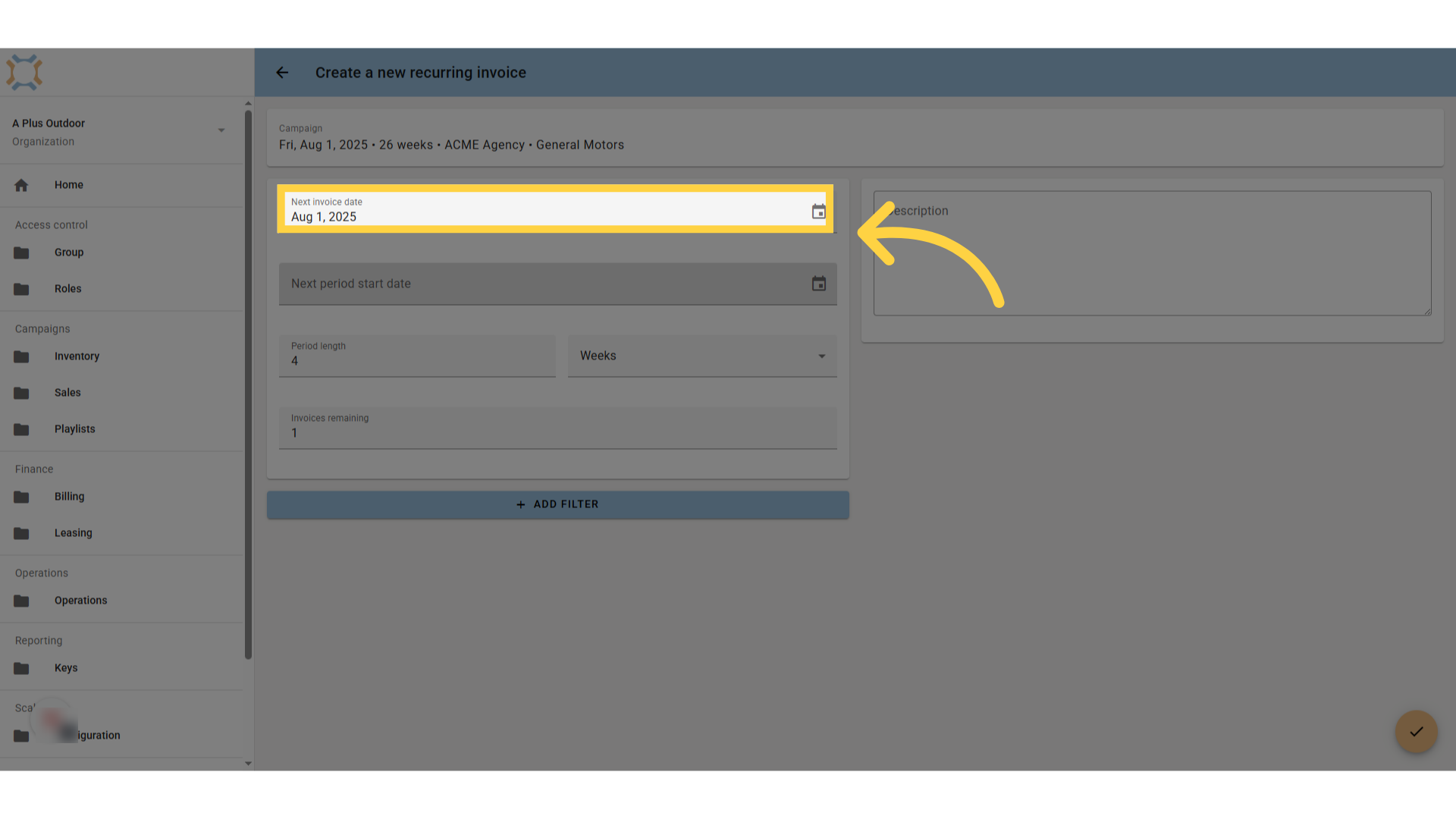Screen dimensions: 1456x819
Task: Click sidebar scroll down arrow
Action: [248, 764]
